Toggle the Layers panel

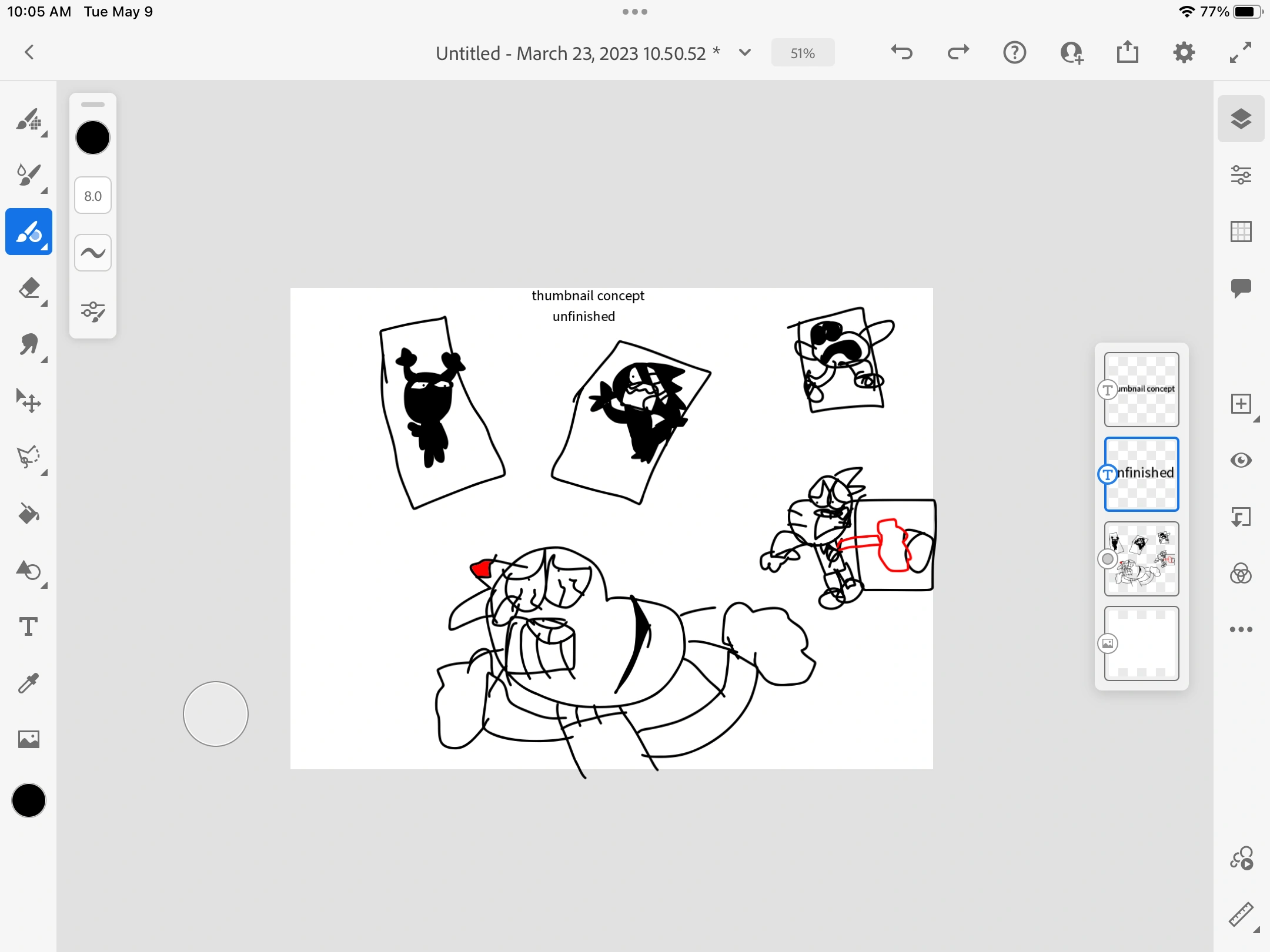point(1241,119)
